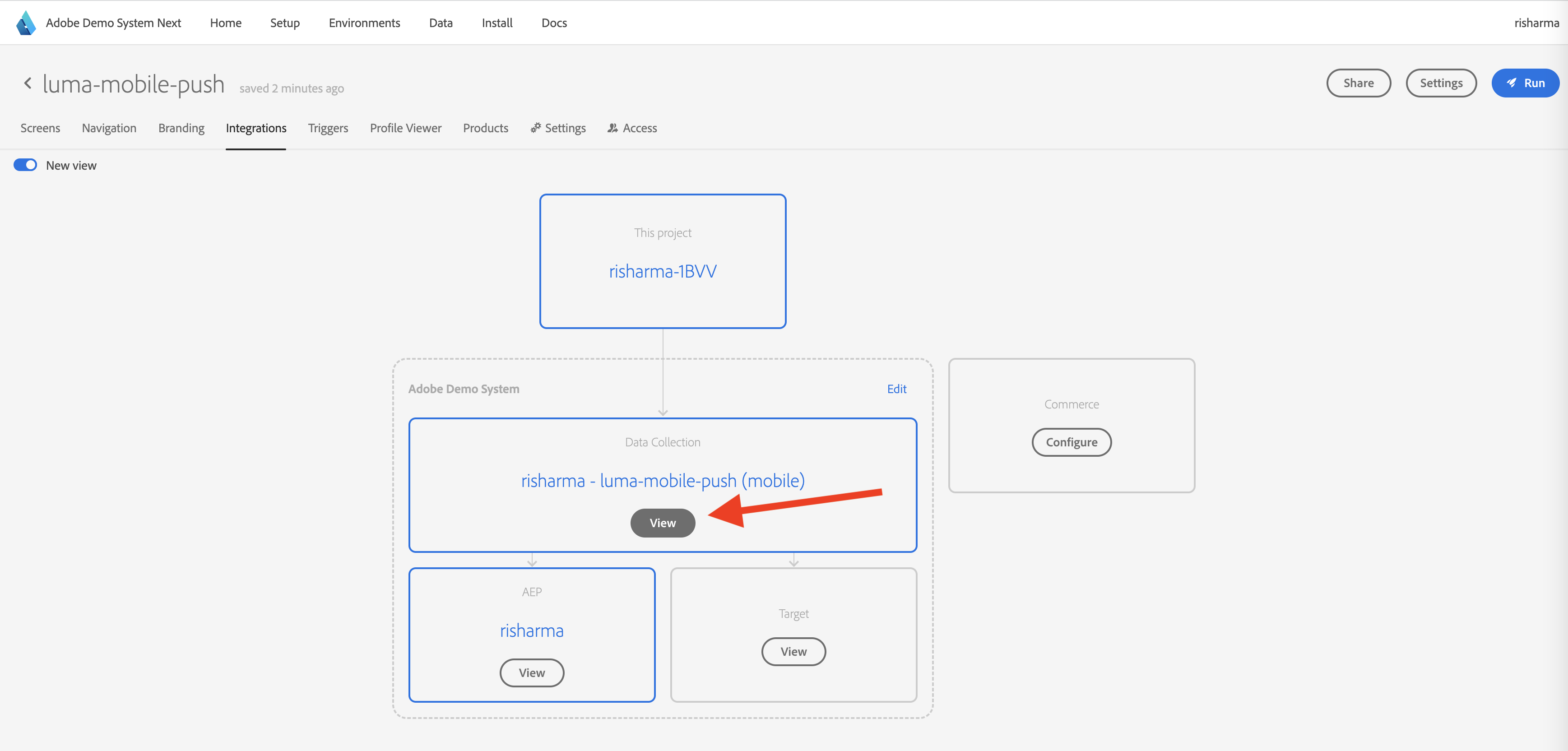The image size is (1568, 751).
Task: Switch to the Screens tab
Action: (x=40, y=128)
